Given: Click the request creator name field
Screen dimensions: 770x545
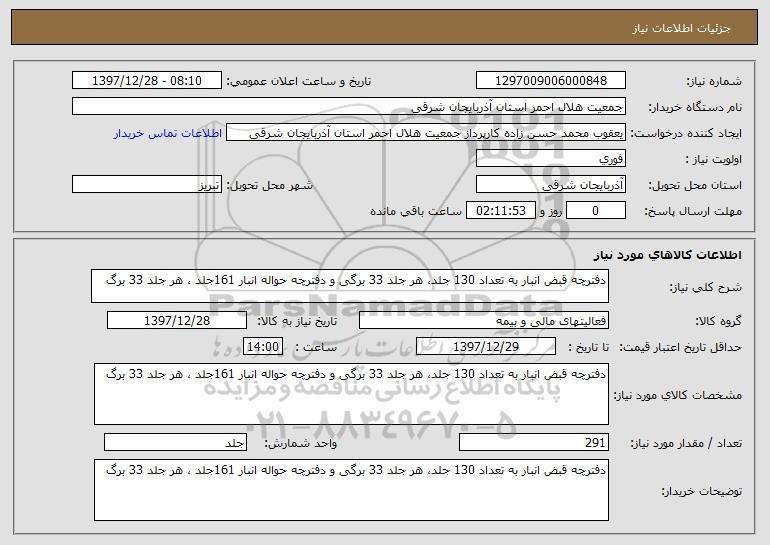Looking at the screenshot, I should (x=426, y=133).
